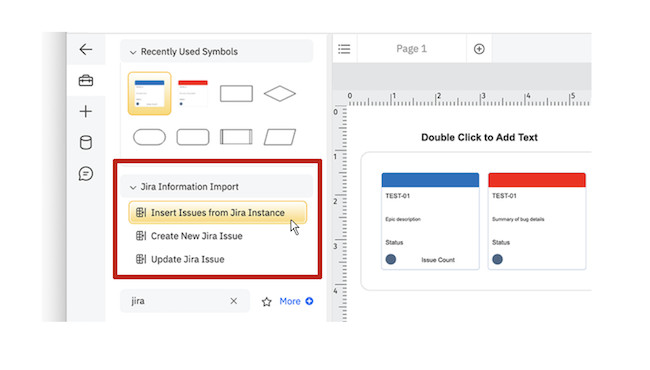Click status dot on blue epic card

tap(390, 259)
